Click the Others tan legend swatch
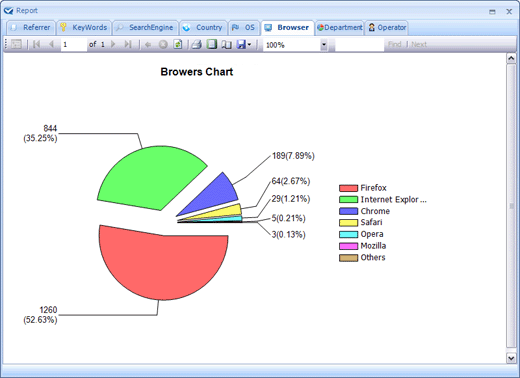 [348, 258]
